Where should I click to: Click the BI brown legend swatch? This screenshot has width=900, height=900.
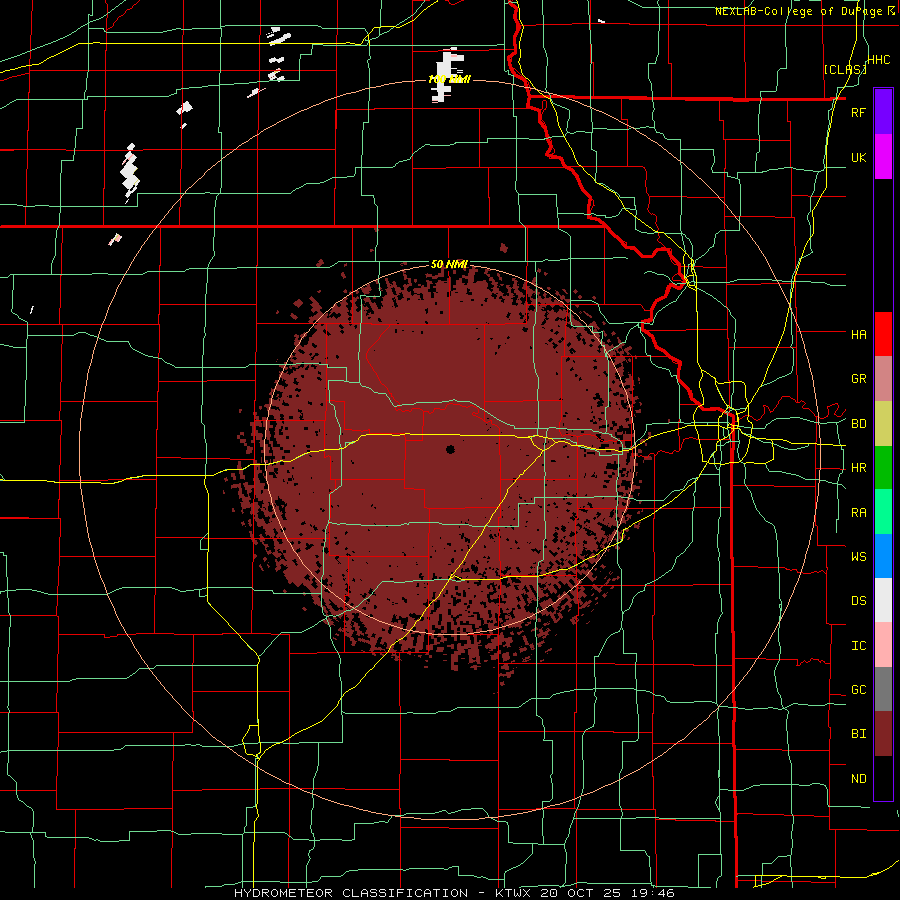pyautogui.click(x=883, y=734)
